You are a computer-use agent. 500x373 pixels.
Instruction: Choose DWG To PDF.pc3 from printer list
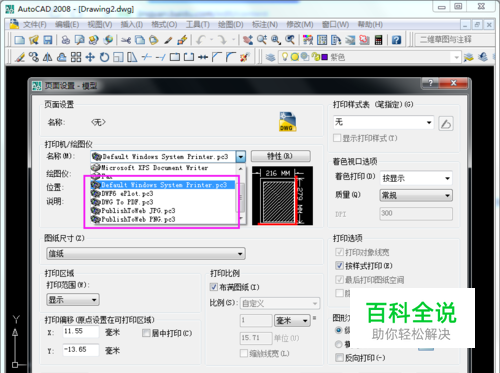(163, 202)
